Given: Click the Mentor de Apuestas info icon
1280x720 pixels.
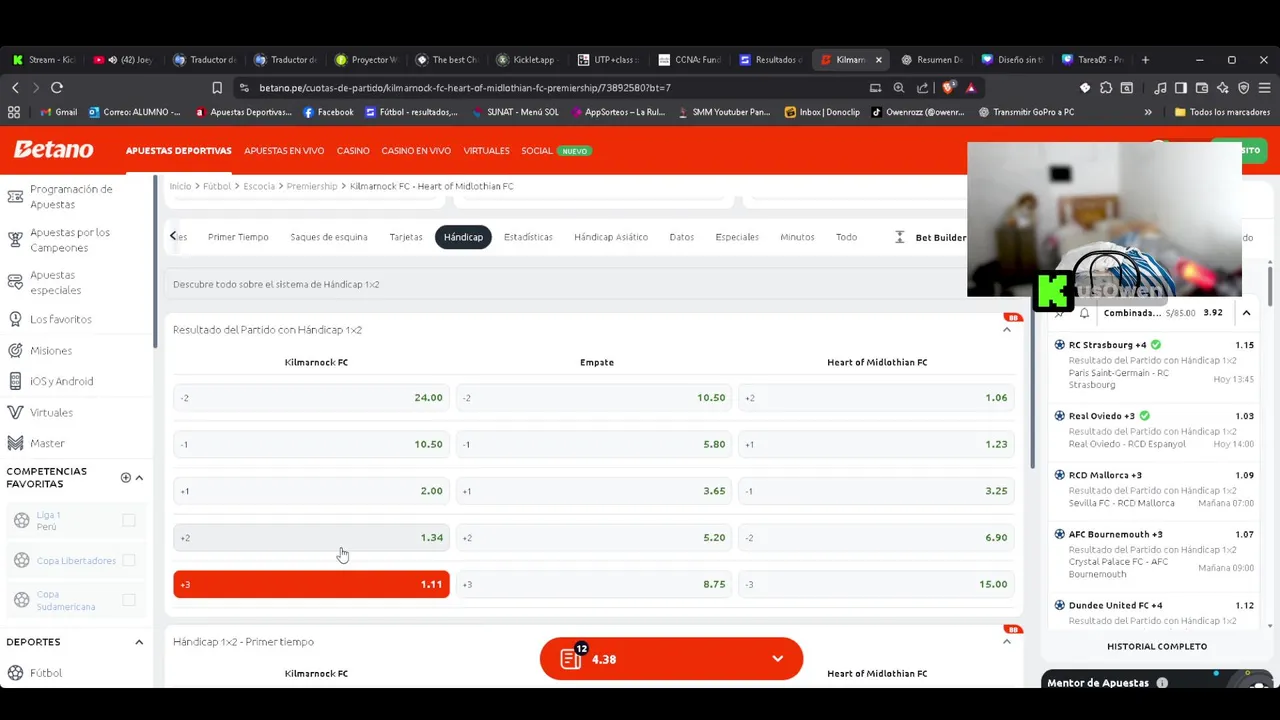Looking at the screenshot, I should point(1162,683).
